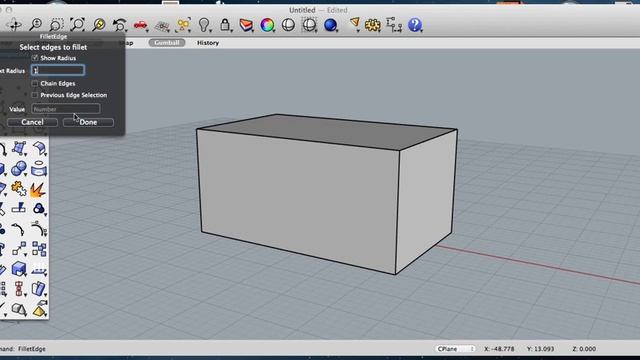Click the Next Radius input field
This screenshot has height=360, width=640.
[58, 70]
